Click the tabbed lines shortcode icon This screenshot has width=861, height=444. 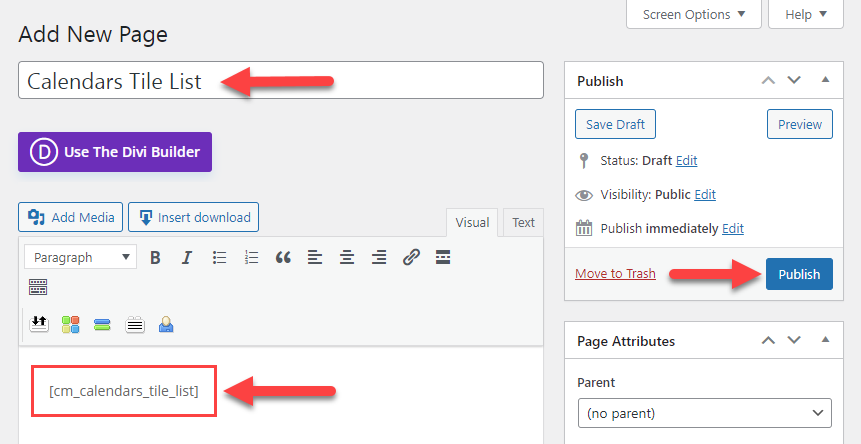click(x=135, y=325)
